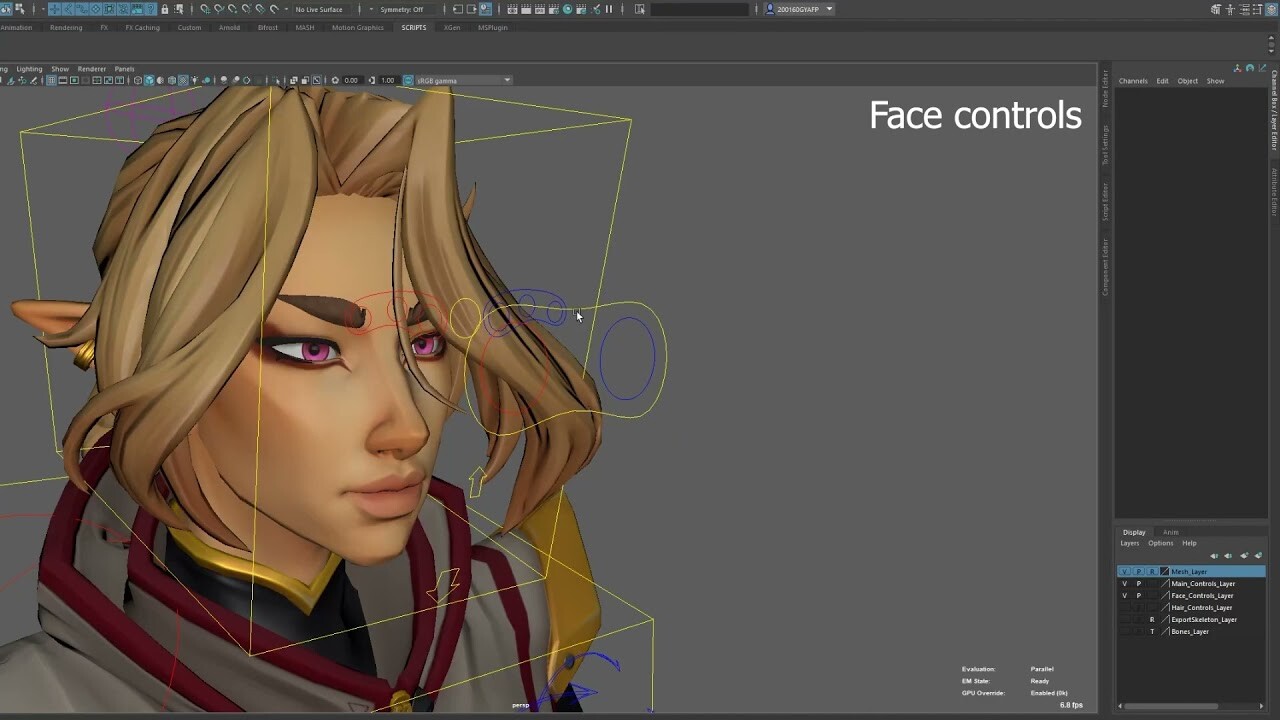Select Hair_Controls_Layer in the layer editor

[1203, 607]
